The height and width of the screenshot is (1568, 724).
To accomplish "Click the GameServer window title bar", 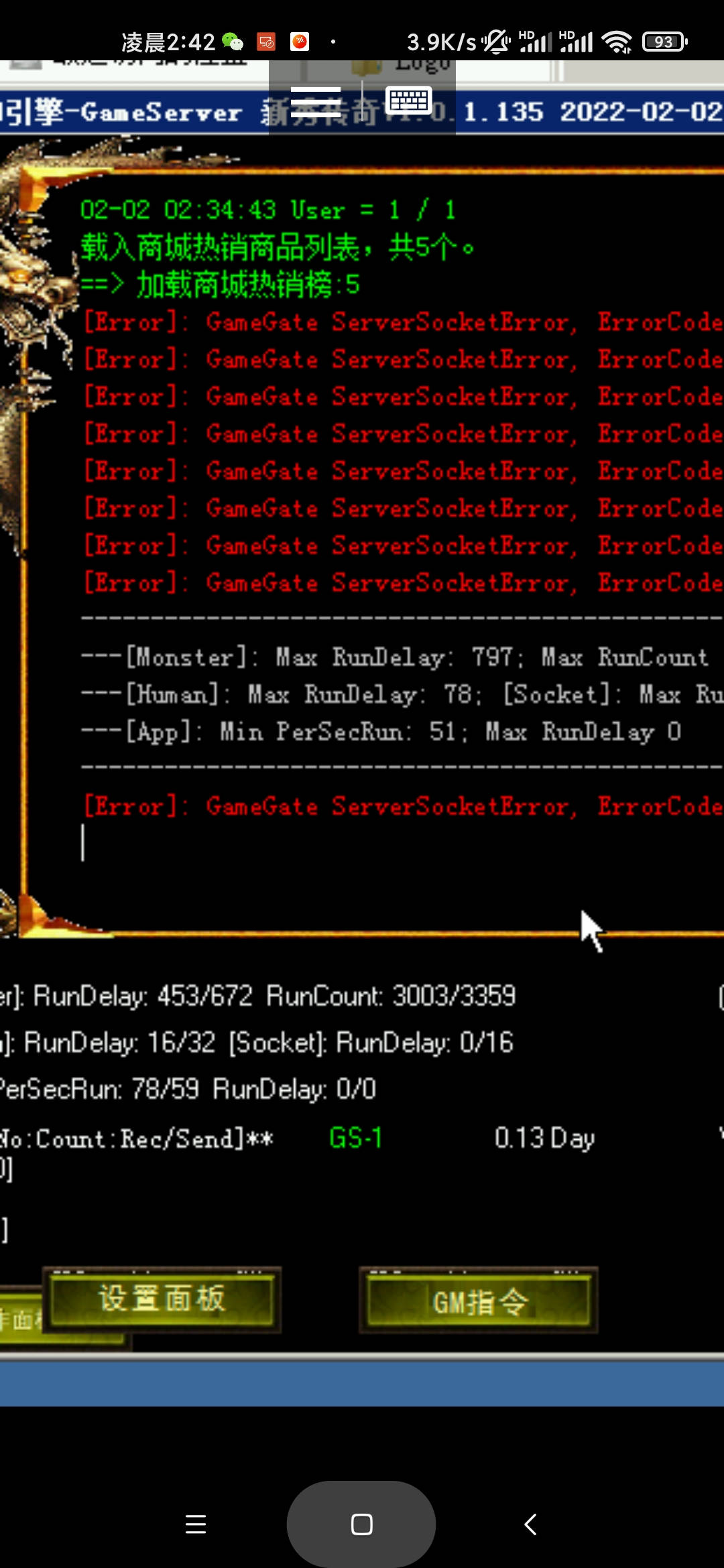I will click(x=362, y=112).
